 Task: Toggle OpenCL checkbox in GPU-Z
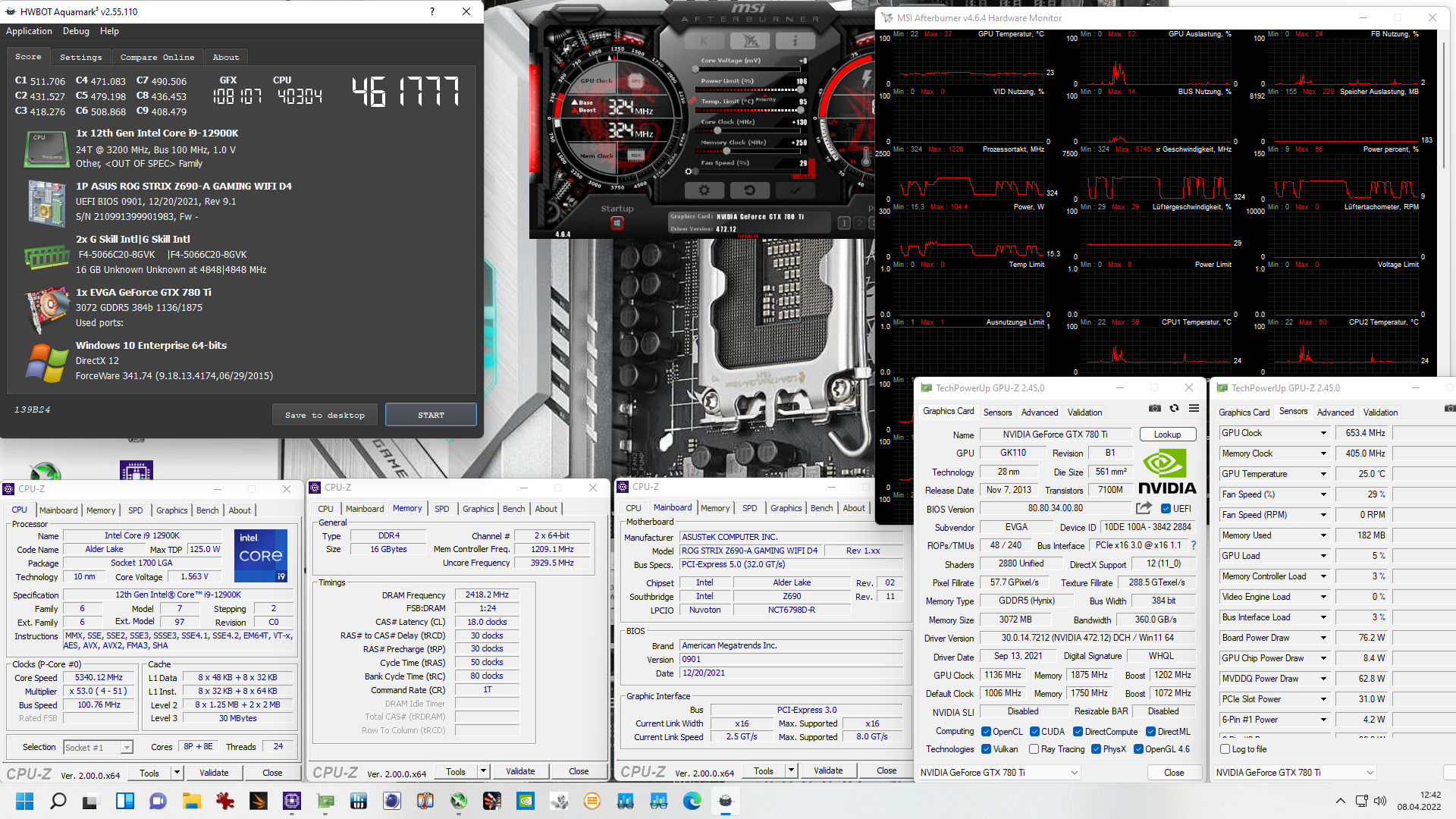tap(986, 732)
